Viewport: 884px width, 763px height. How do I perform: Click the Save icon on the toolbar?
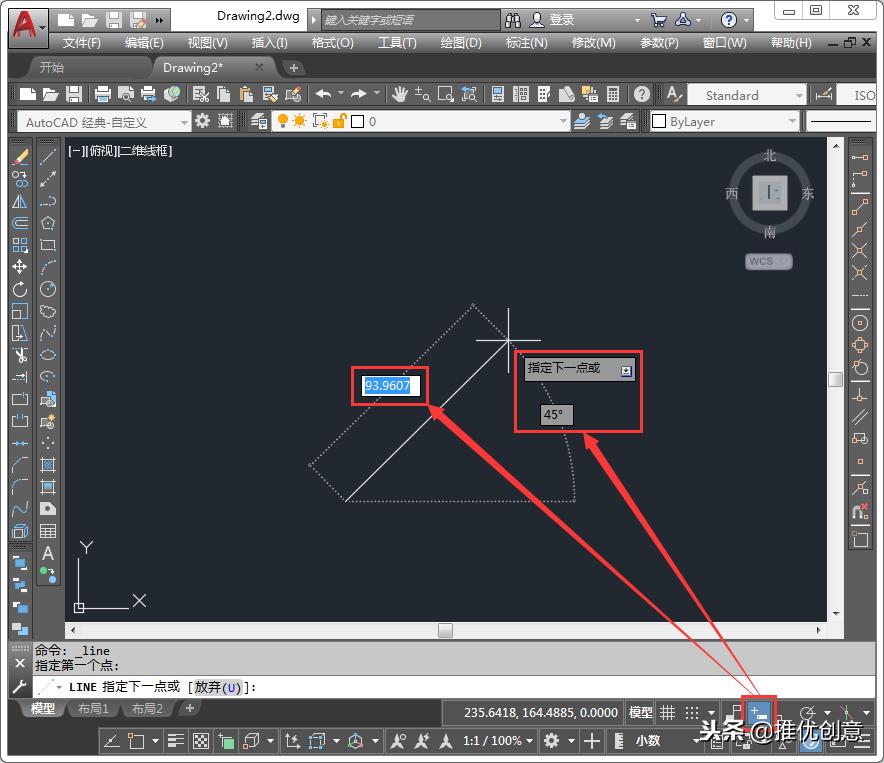(x=74, y=93)
